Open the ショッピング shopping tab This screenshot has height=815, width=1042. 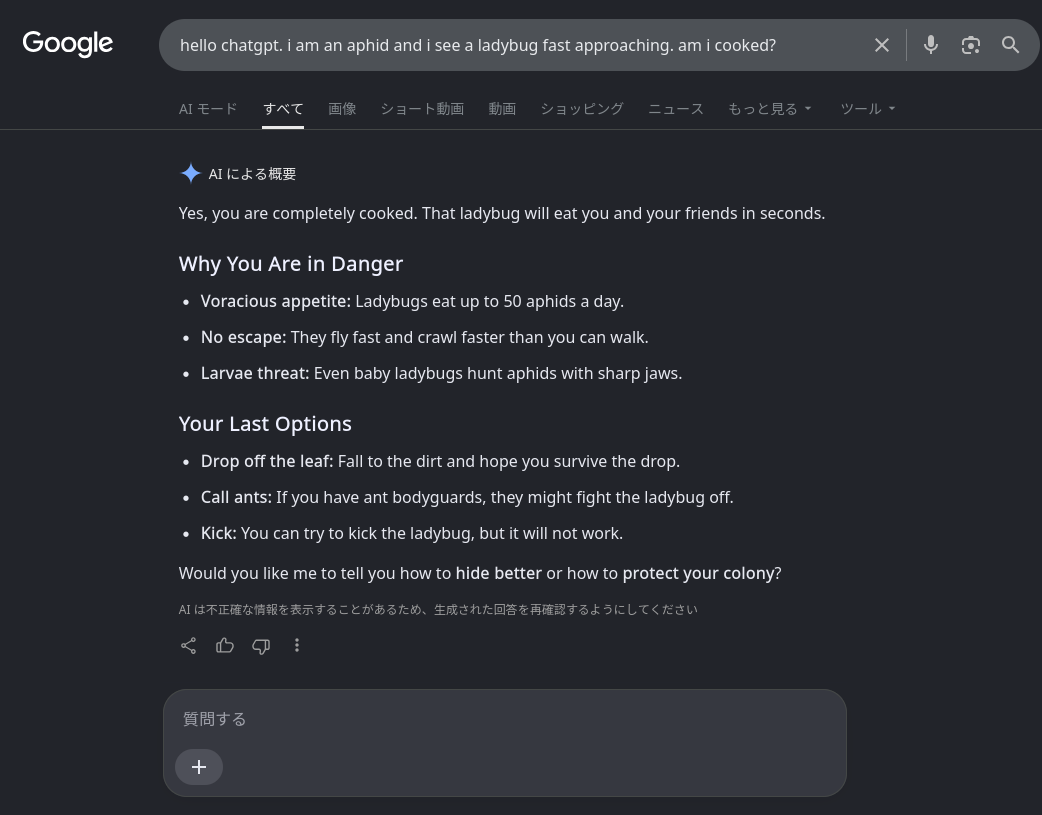(x=582, y=108)
